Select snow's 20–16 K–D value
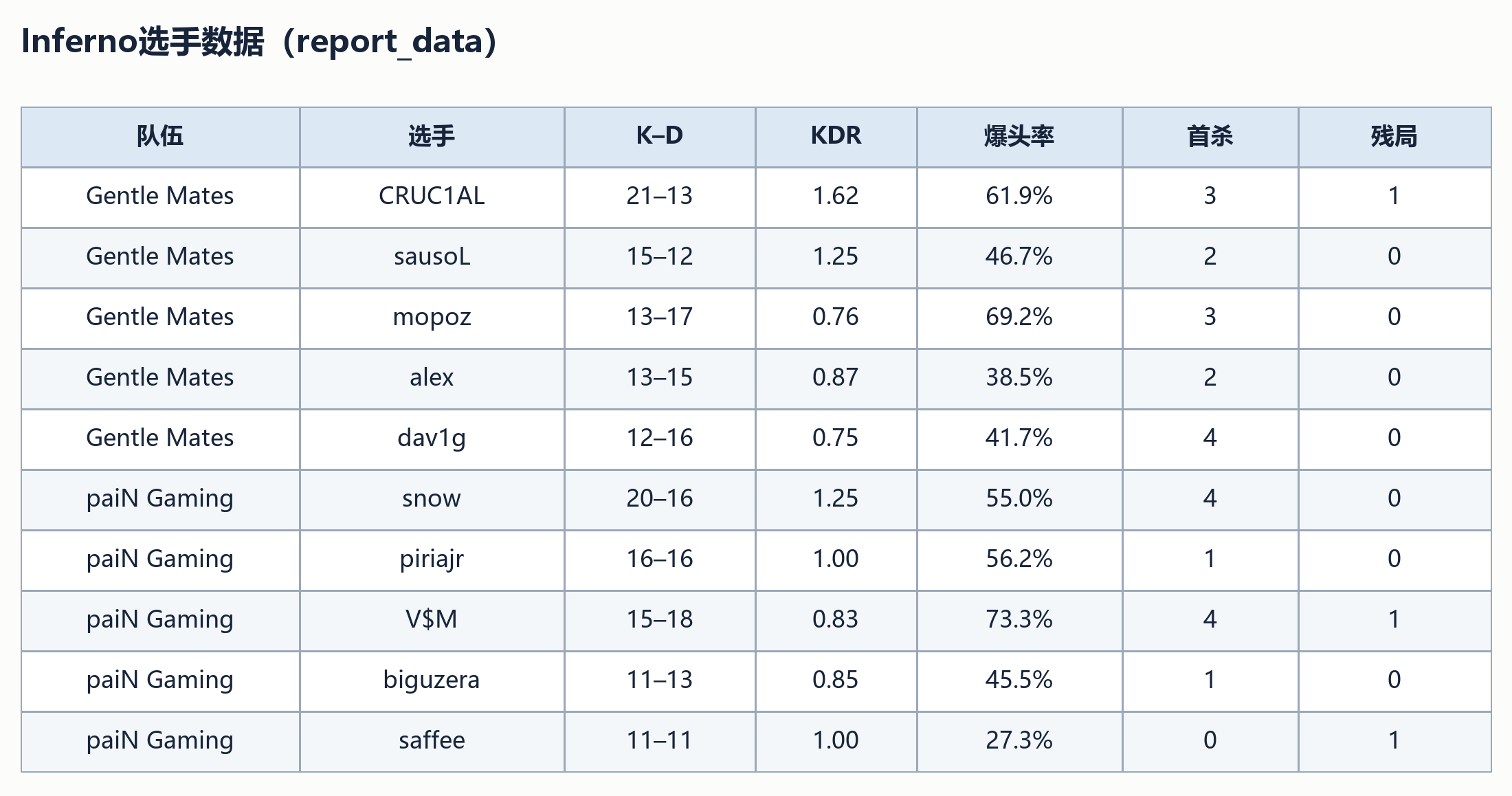The width and height of the screenshot is (1512, 796). (x=660, y=499)
